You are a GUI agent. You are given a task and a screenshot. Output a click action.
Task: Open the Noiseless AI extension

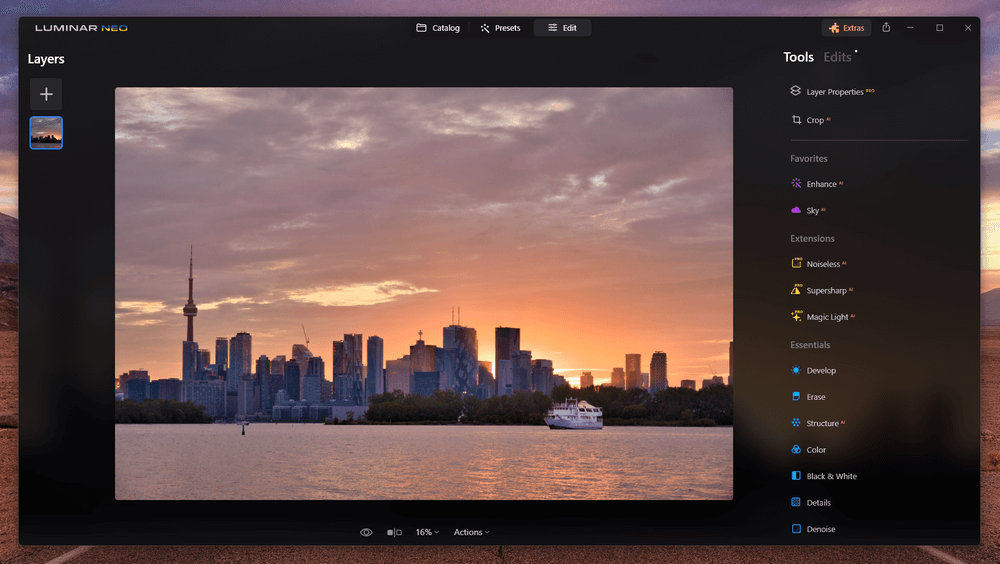tap(825, 264)
